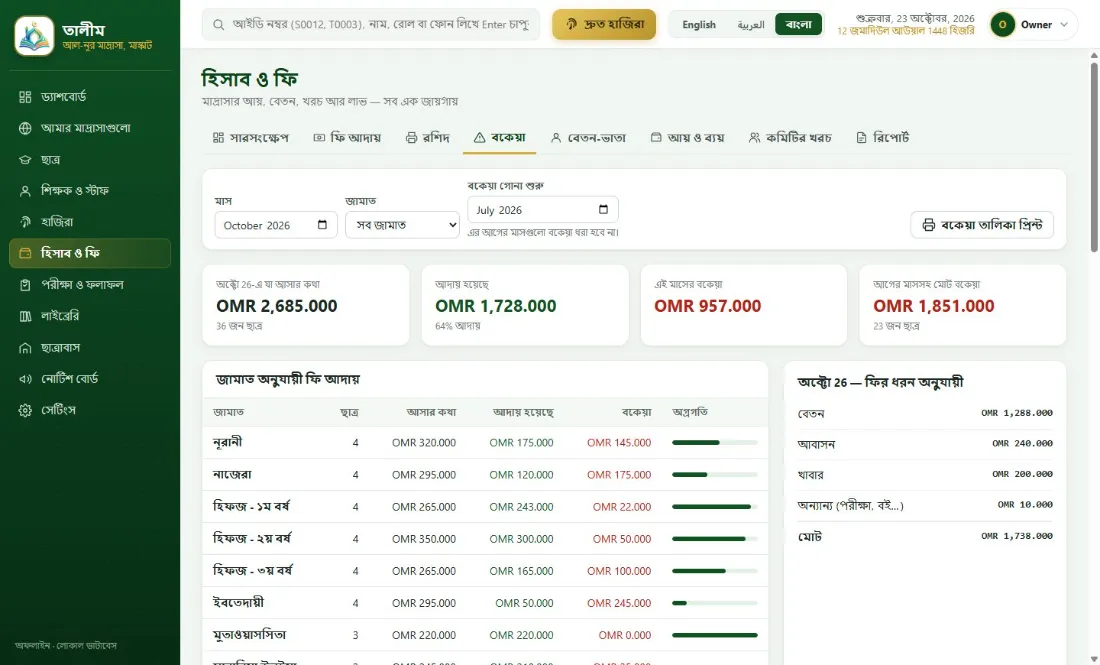The image size is (1100, 665).
Task: Open the Owner account menu chevron
Action: pos(1064,25)
